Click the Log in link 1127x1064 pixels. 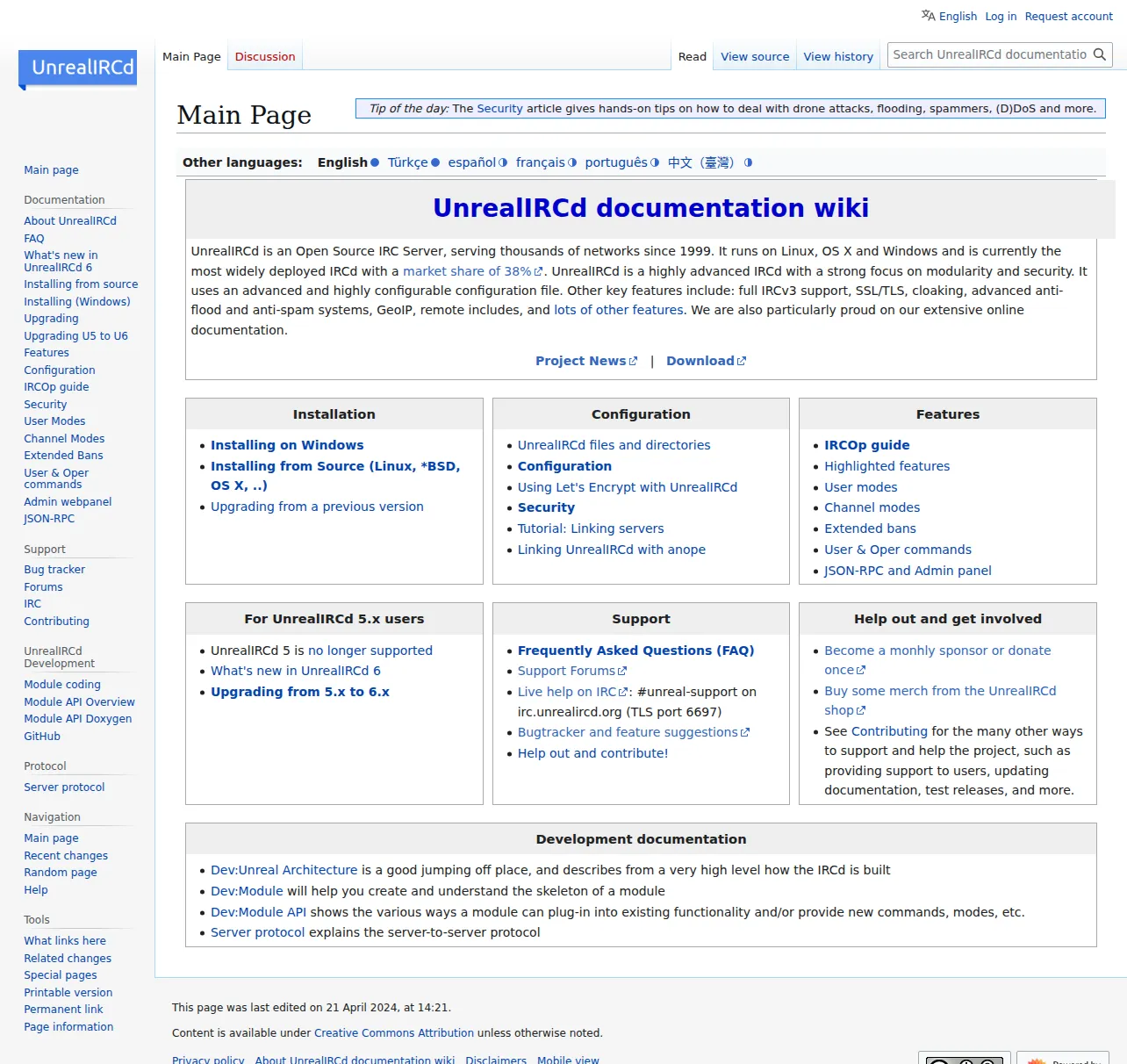[1001, 16]
